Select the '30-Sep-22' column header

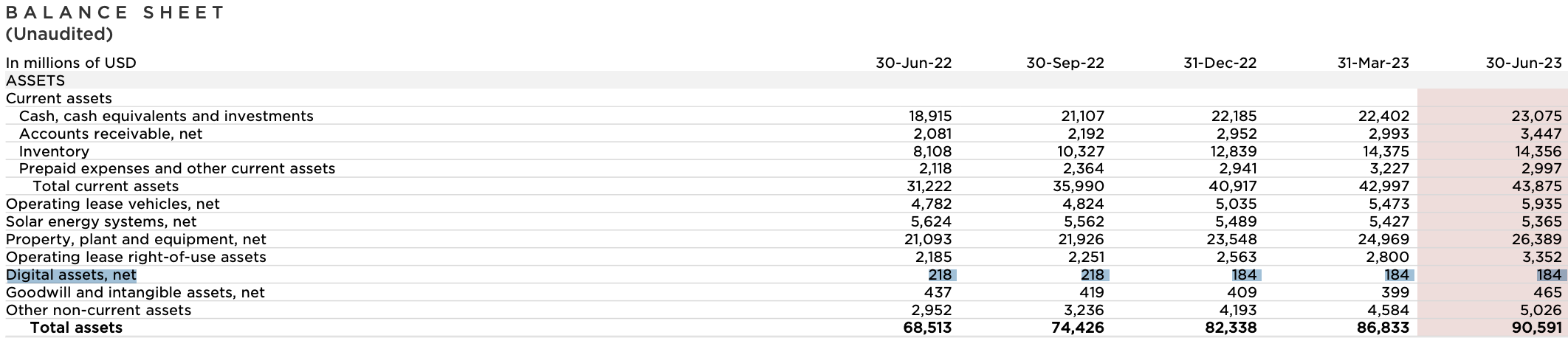(x=1065, y=63)
